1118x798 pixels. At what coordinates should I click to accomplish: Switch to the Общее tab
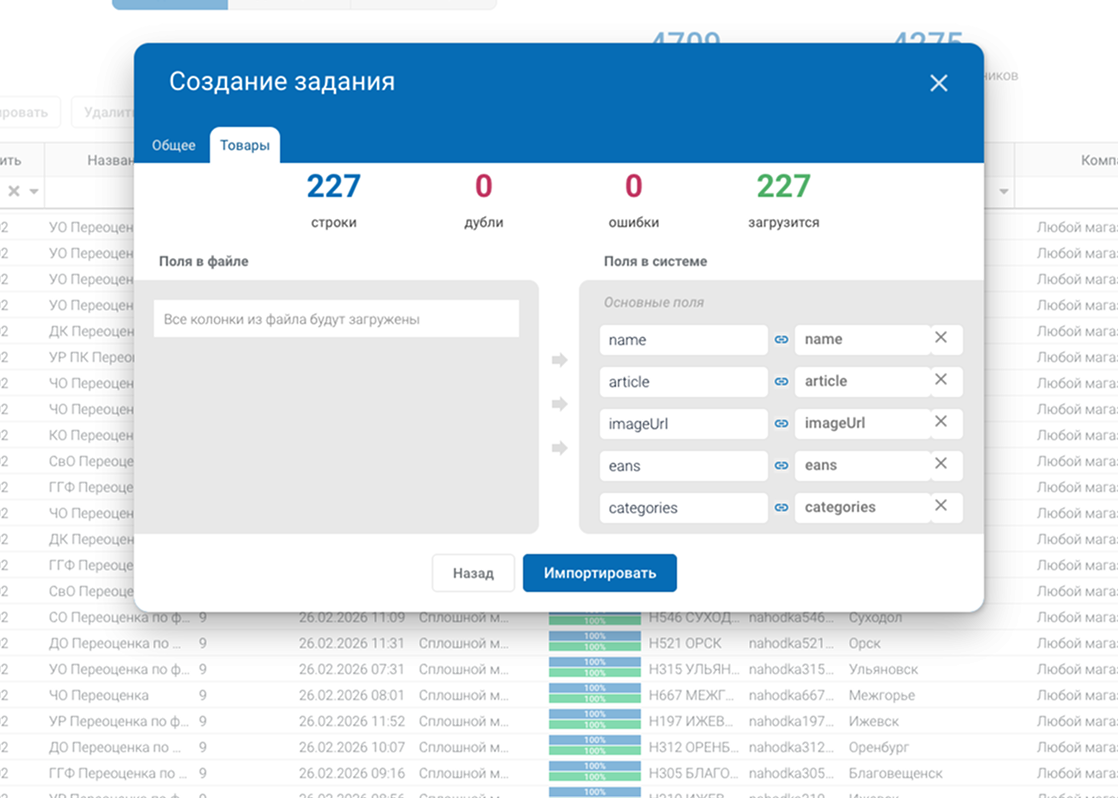(173, 145)
